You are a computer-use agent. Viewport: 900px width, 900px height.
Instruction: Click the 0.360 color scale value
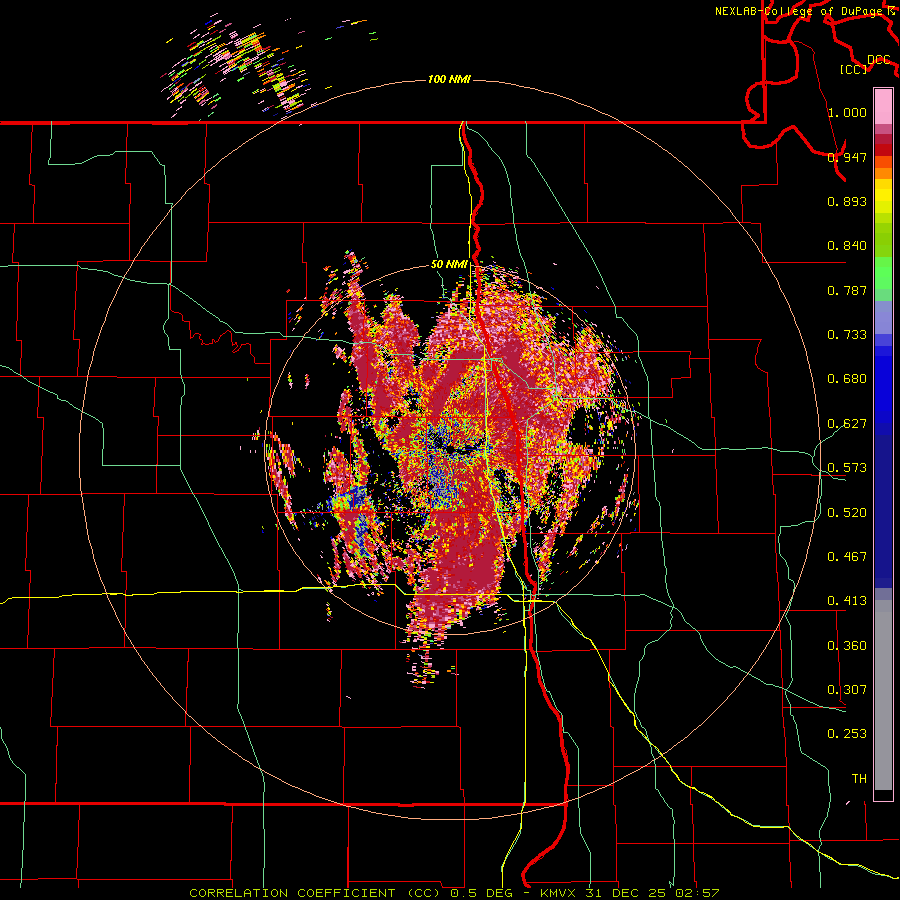[847, 646]
